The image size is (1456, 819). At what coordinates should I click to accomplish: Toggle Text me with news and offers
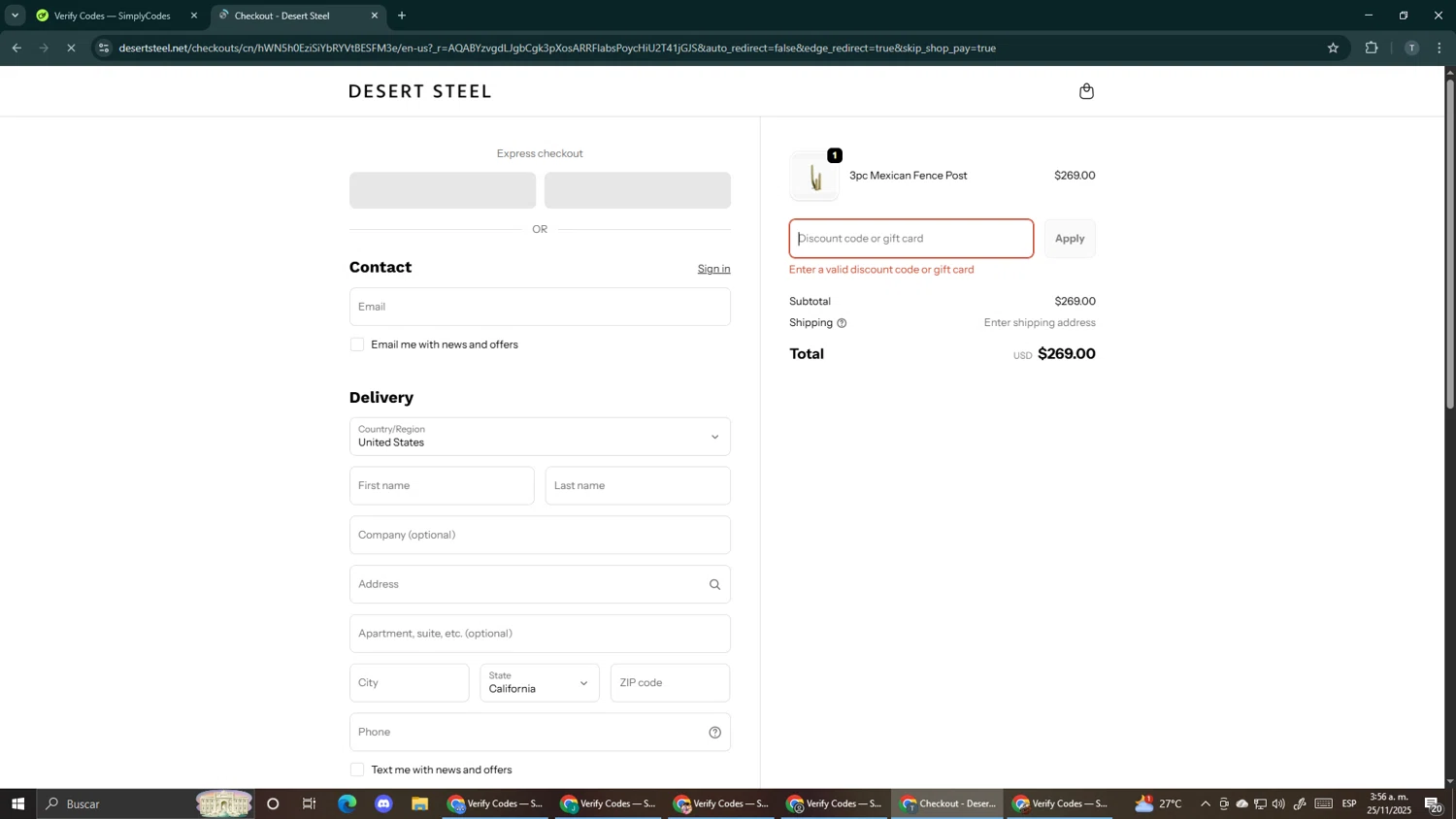point(357,770)
